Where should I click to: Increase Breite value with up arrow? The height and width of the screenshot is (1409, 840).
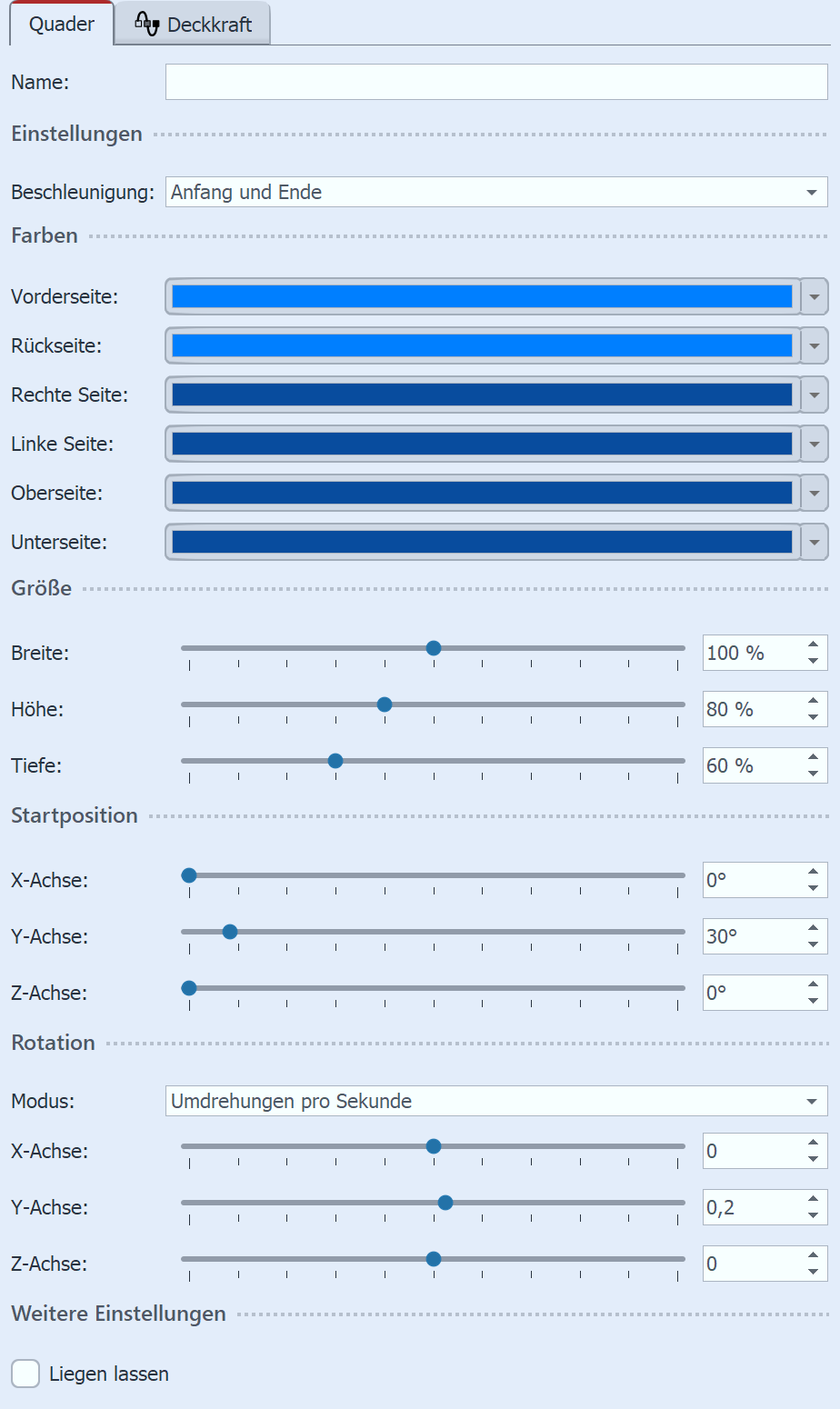pos(813,645)
